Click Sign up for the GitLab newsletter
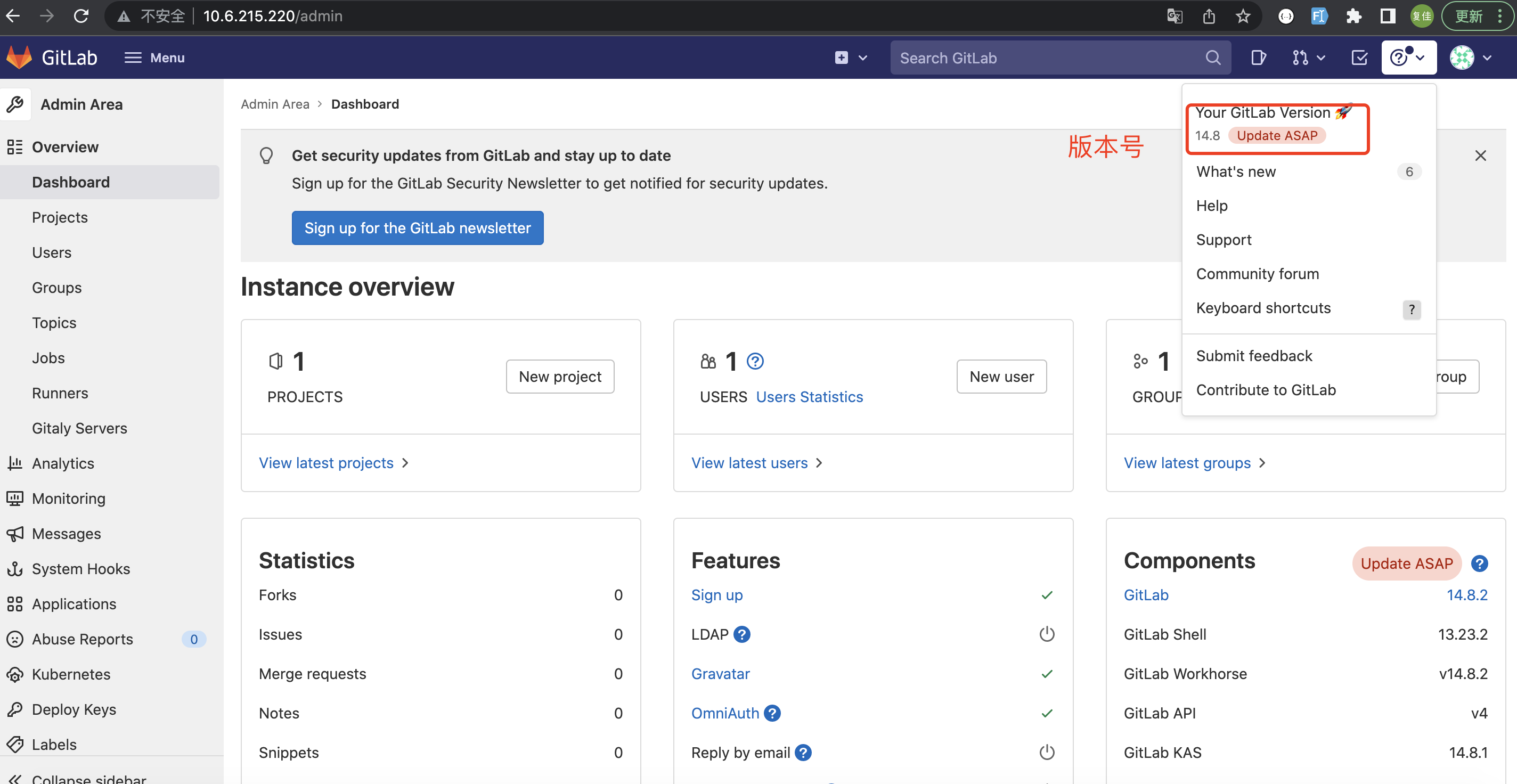 [418, 228]
